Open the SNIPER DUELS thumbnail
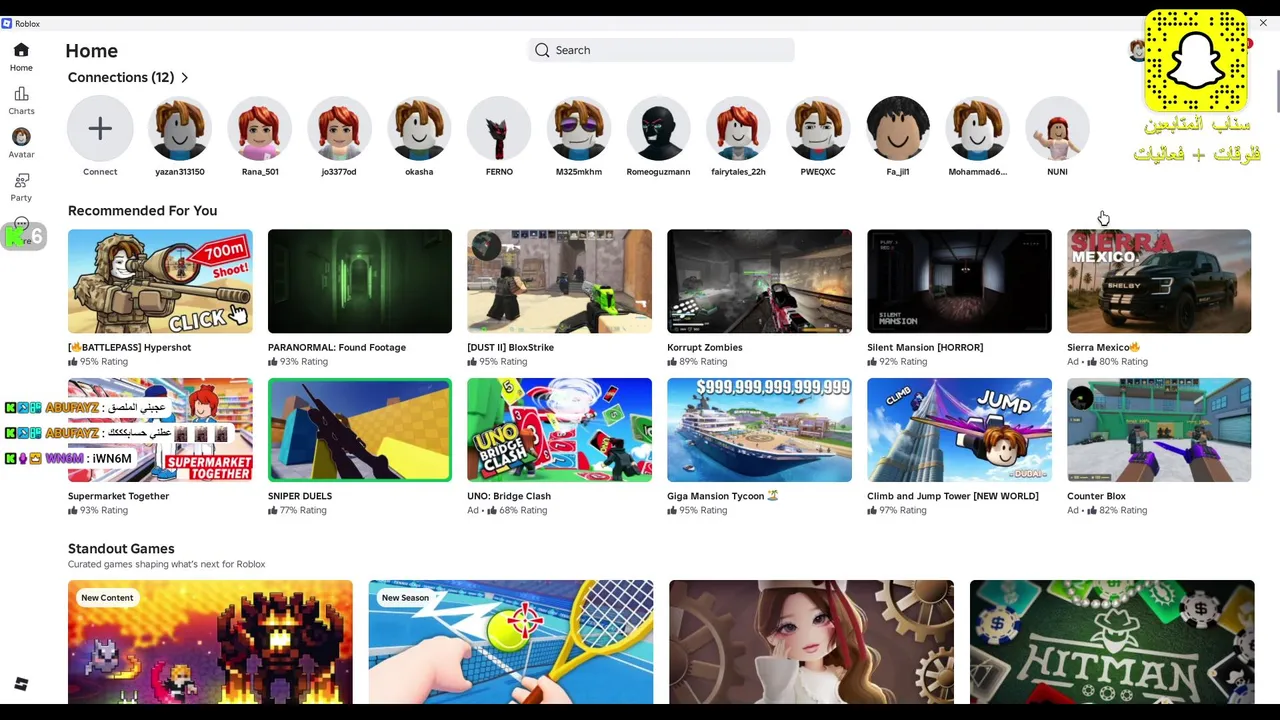This screenshot has width=1280, height=720. click(x=360, y=430)
